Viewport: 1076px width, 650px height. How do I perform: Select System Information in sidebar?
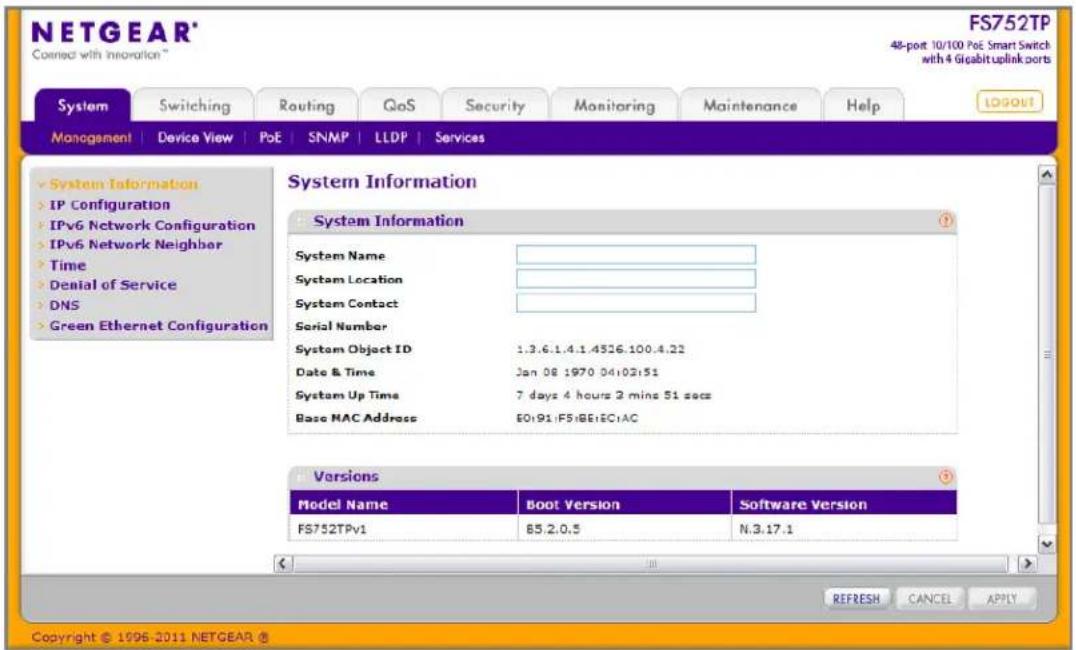tap(124, 184)
